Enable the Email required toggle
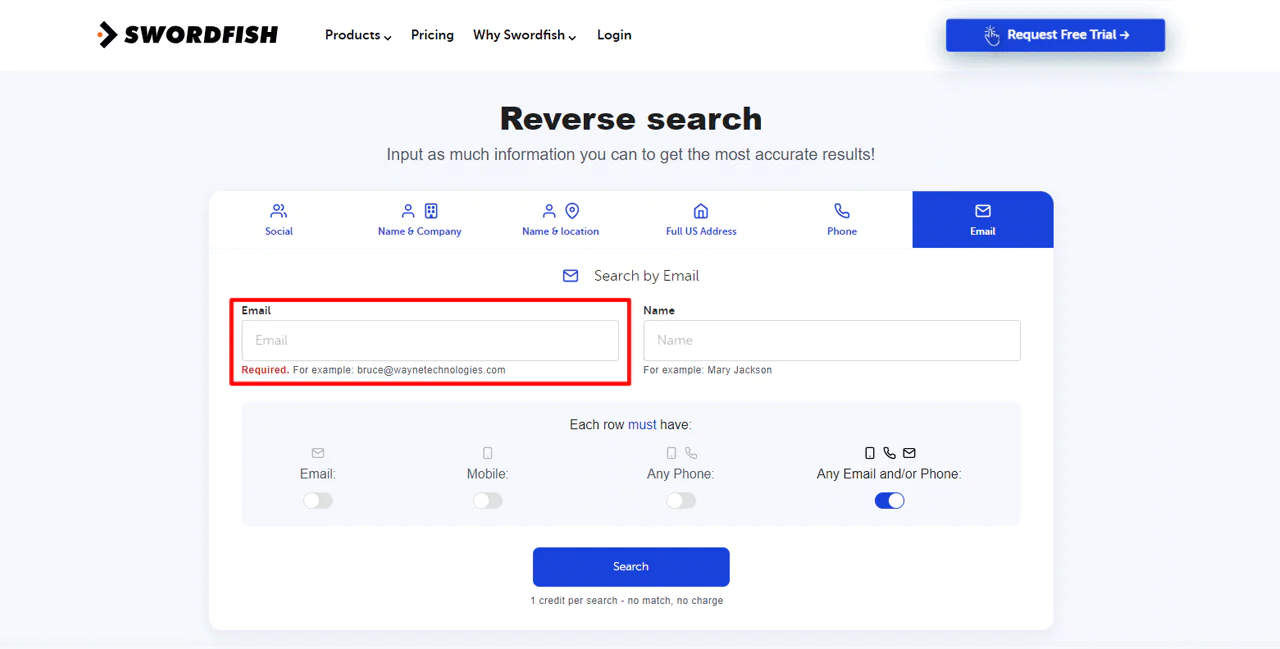This screenshot has width=1280, height=649. (317, 500)
